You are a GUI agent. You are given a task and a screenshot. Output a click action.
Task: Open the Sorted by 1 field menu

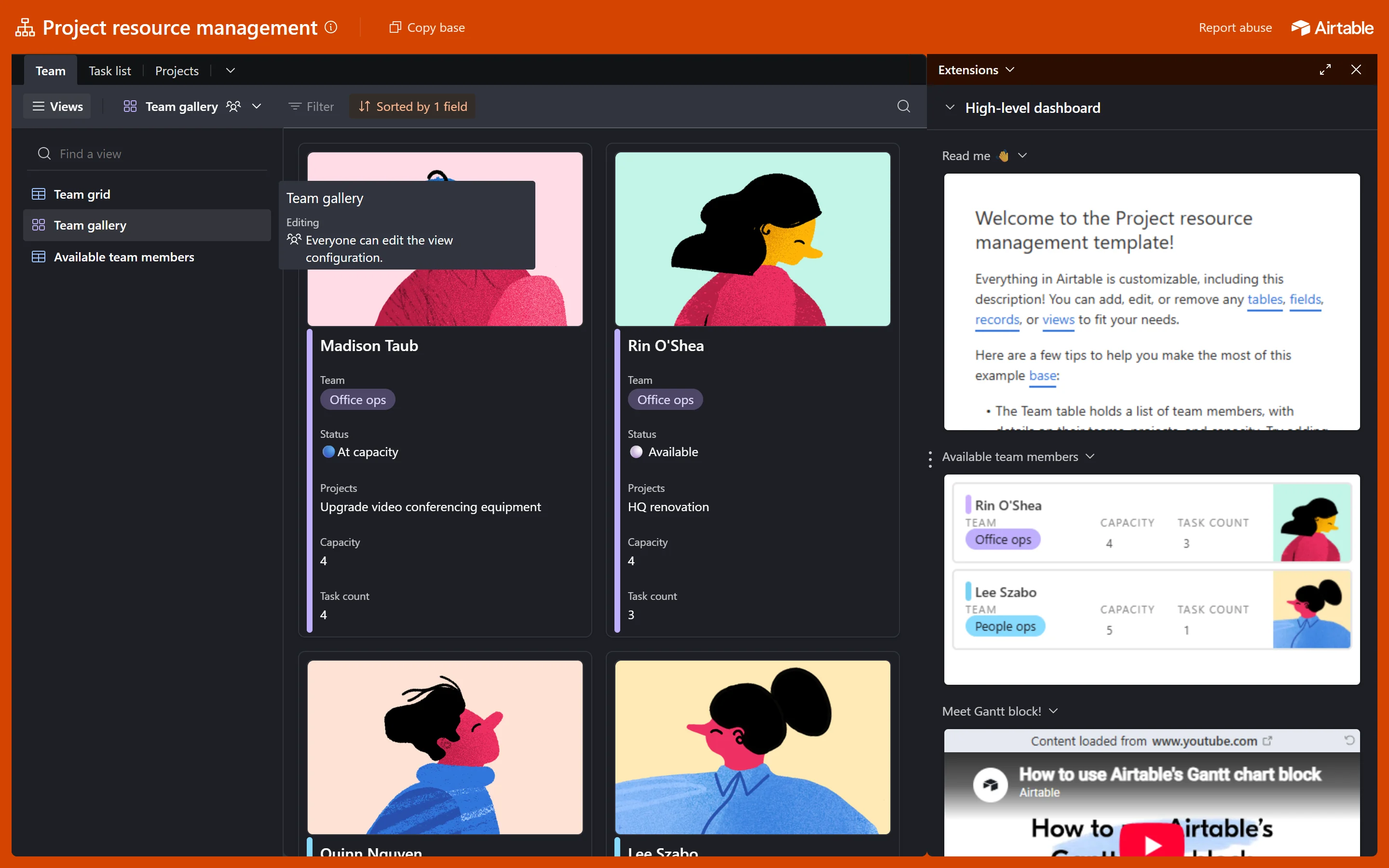pyautogui.click(x=412, y=106)
